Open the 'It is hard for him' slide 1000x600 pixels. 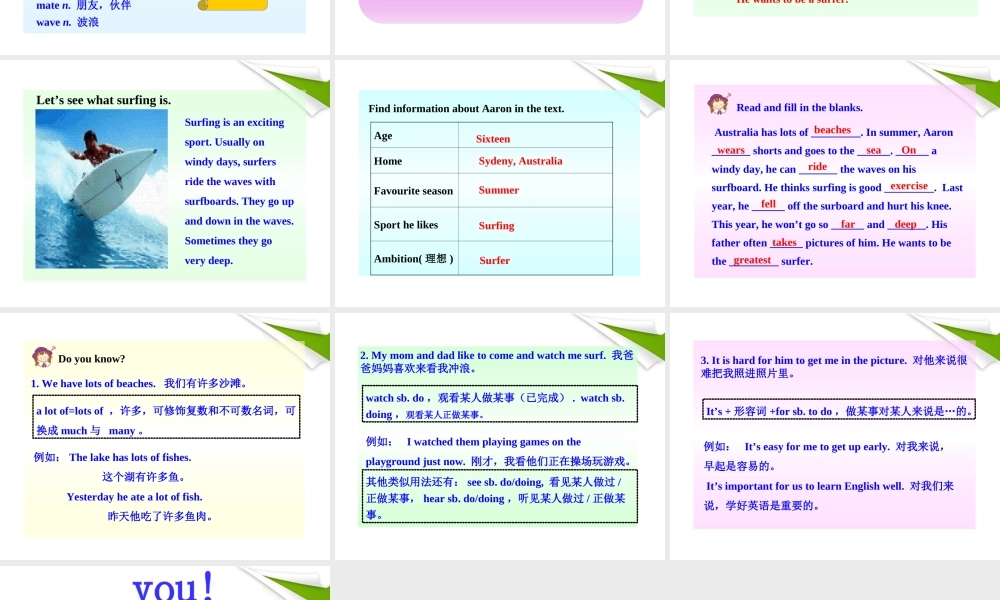[835, 436]
